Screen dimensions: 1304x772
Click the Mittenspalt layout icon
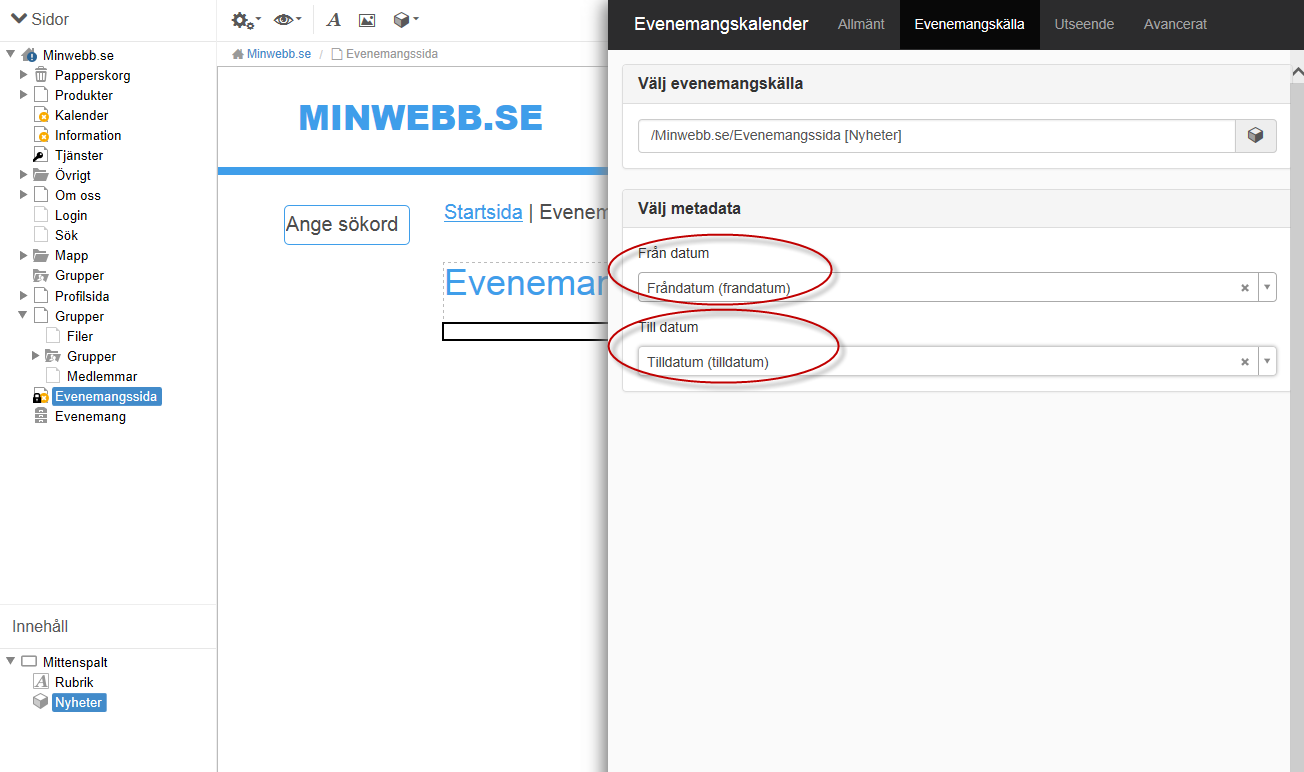coord(29,662)
